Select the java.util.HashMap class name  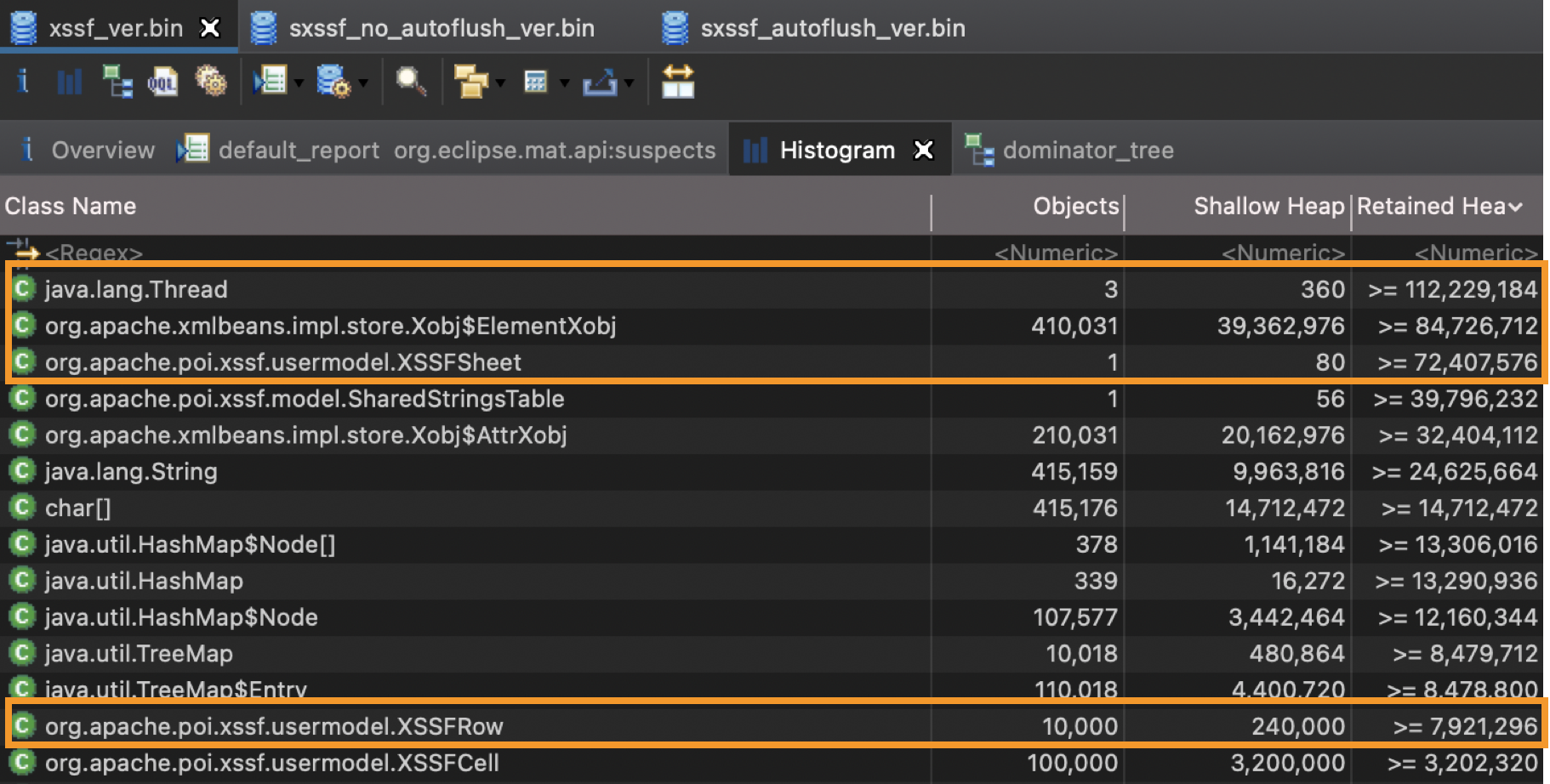(144, 581)
